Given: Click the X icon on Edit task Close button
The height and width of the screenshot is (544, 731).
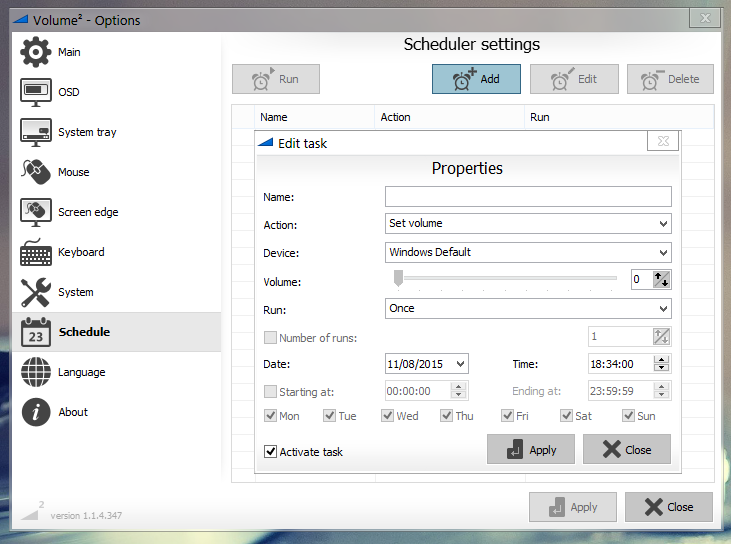Looking at the screenshot, I should pyautogui.click(x=611, y=449).
